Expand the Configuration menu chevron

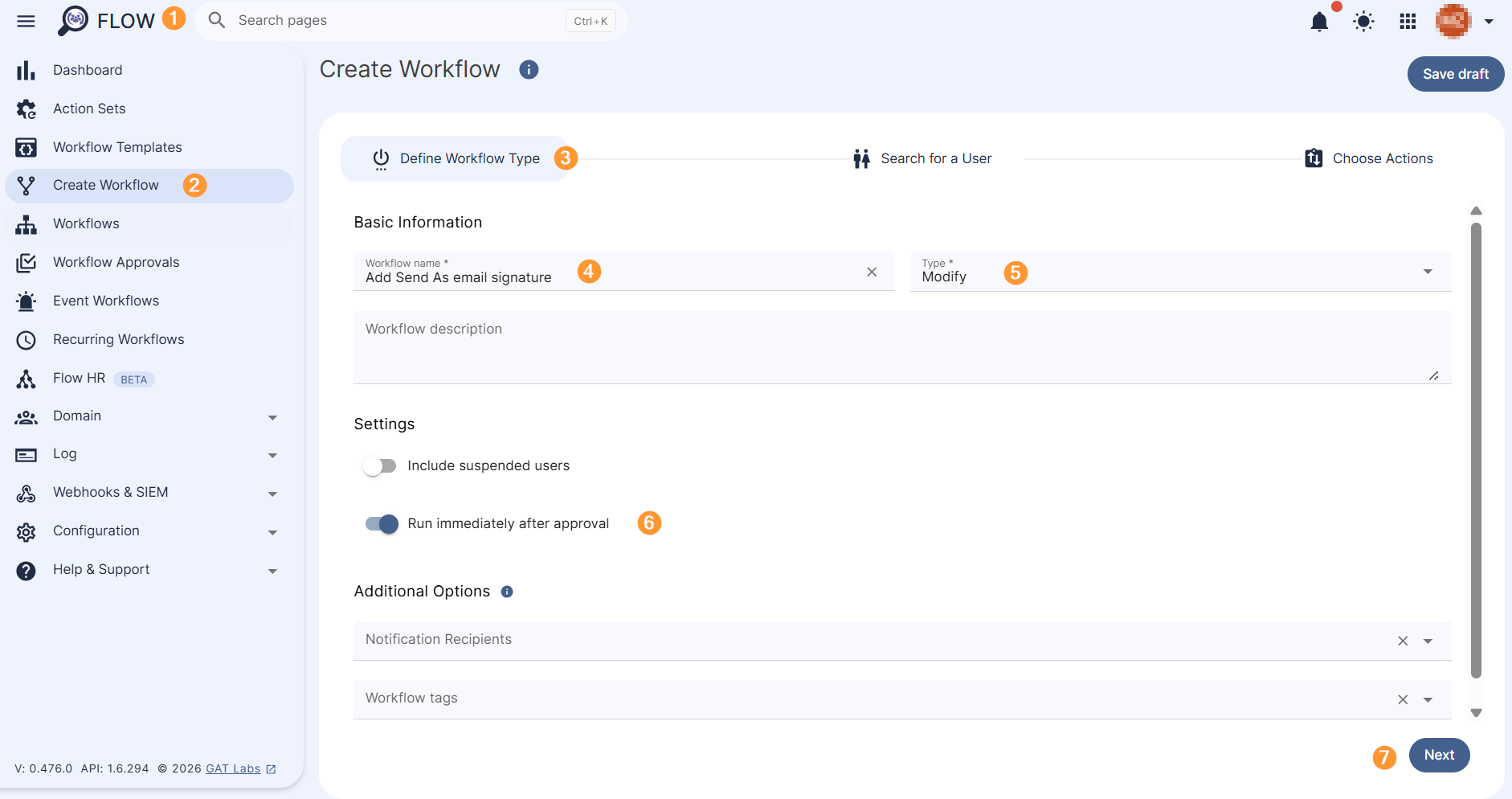pos(272,532)
